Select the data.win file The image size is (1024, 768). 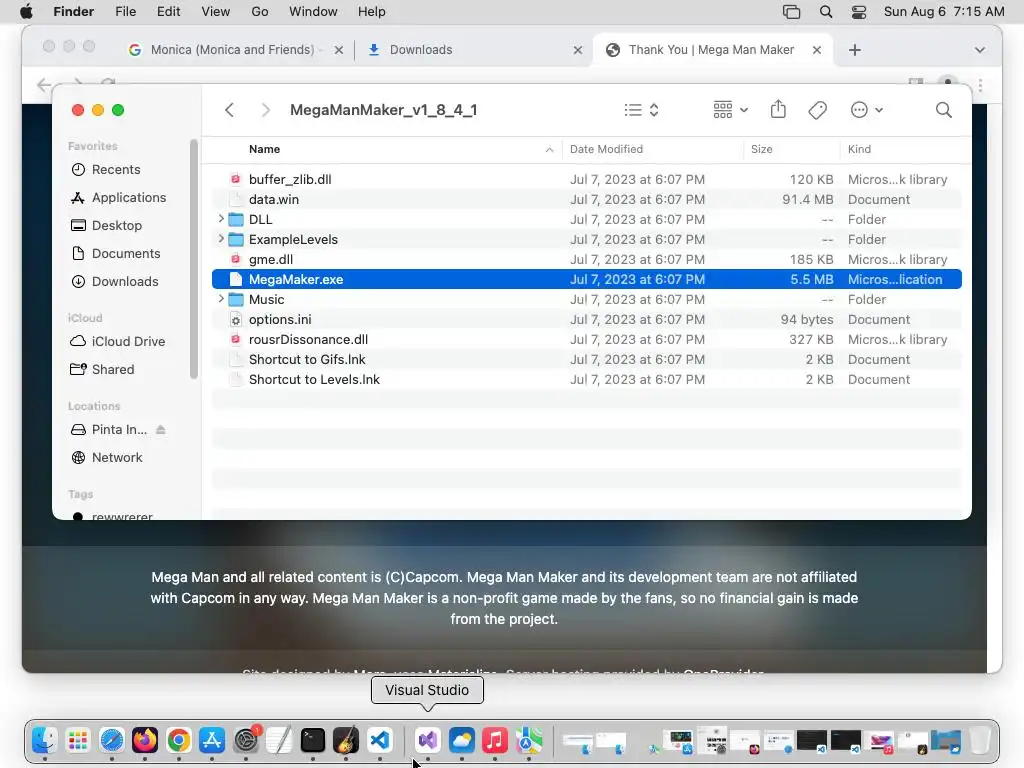click(x=586, y=199)
